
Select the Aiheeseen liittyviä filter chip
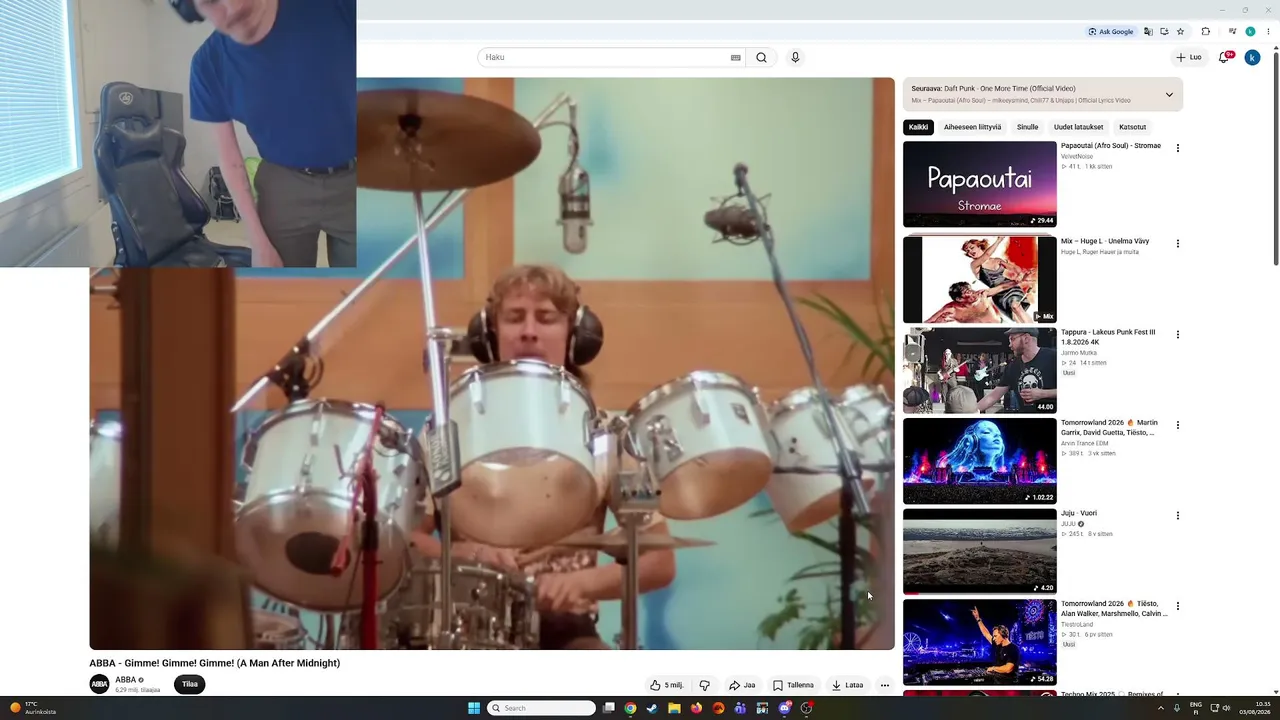[972, 127]
